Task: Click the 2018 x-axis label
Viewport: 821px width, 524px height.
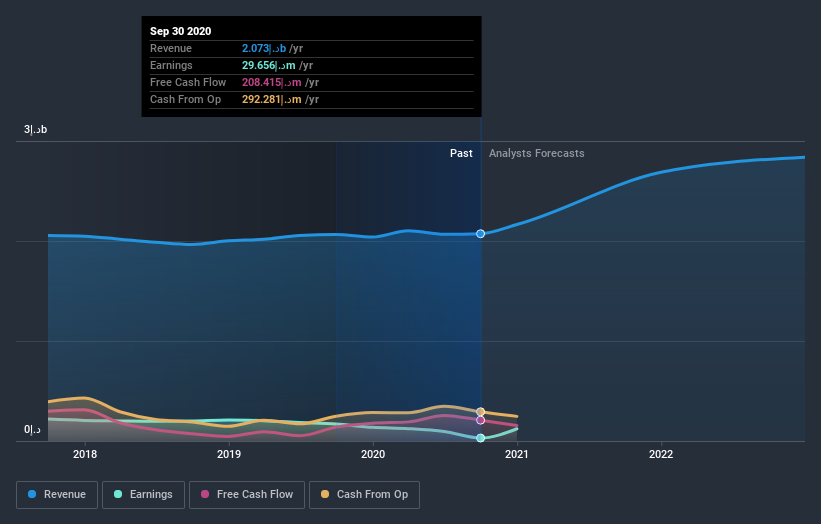Action: 85,454
